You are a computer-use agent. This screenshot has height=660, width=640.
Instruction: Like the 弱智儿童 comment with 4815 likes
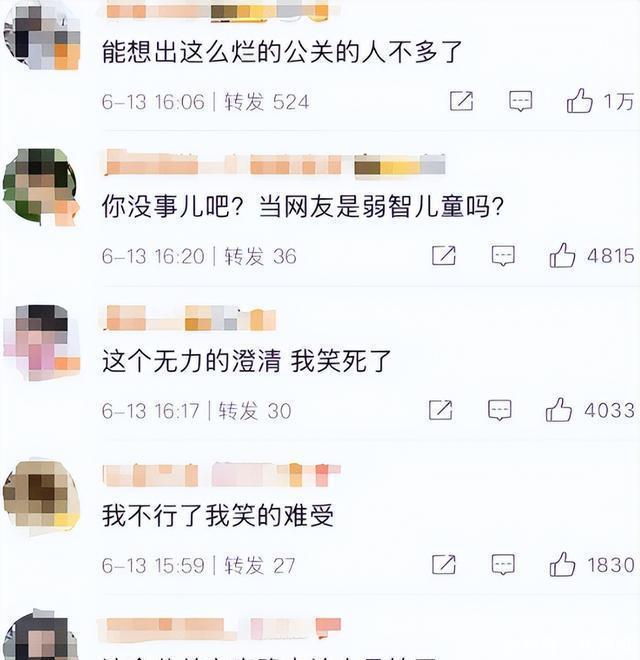pyautogui.click(x=562, y=255)
